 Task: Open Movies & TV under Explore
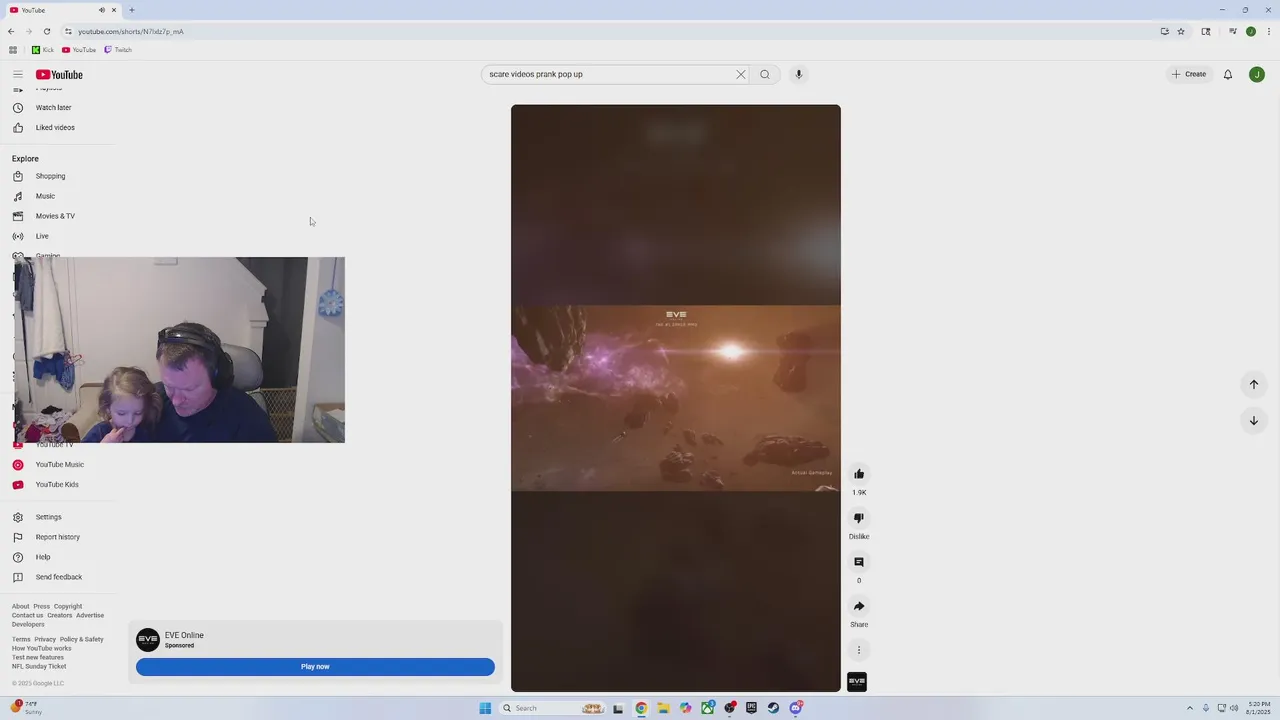click(x=55, y=216)
